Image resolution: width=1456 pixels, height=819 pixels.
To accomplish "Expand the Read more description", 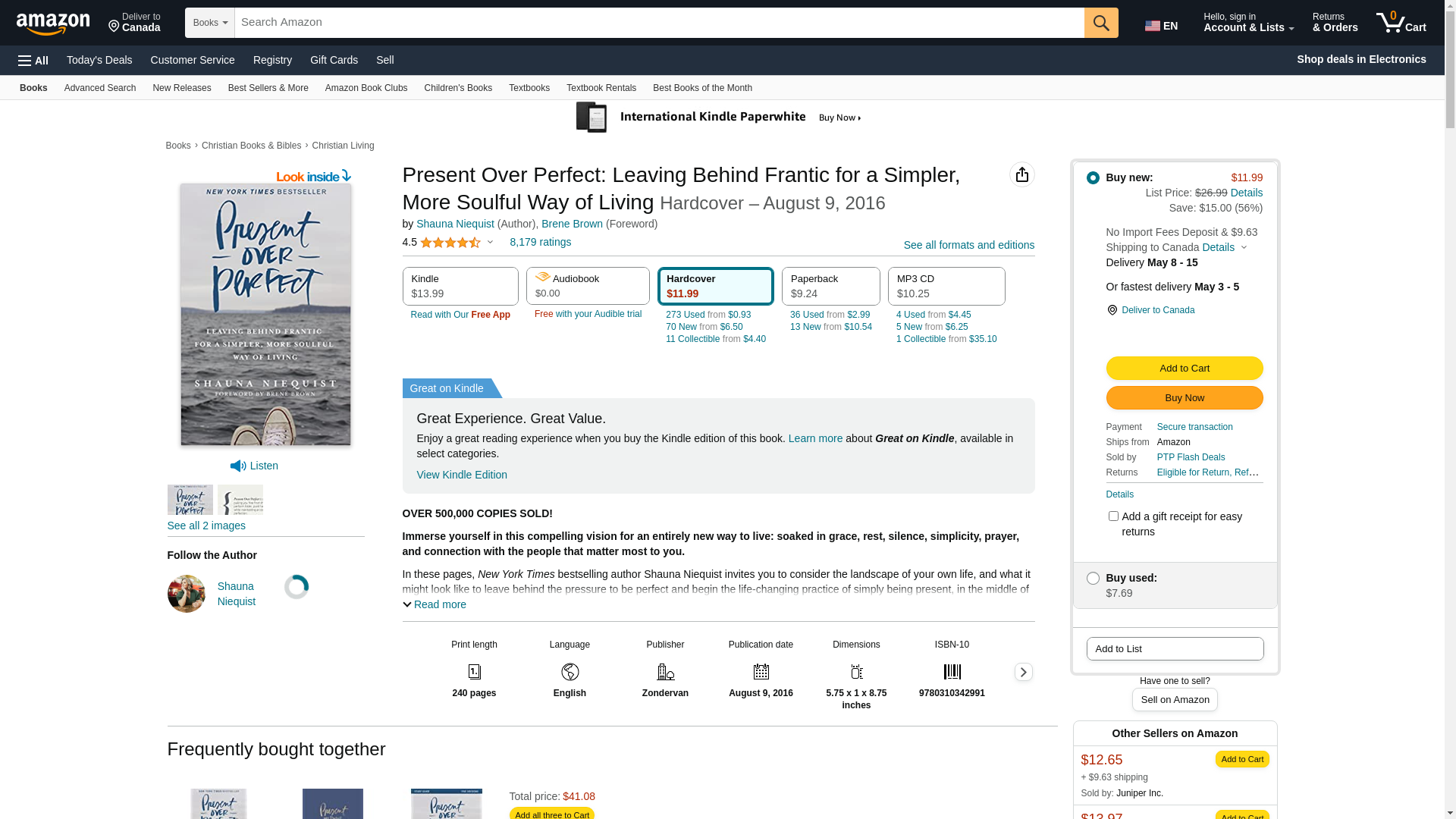I will click(x=435, y=604).
